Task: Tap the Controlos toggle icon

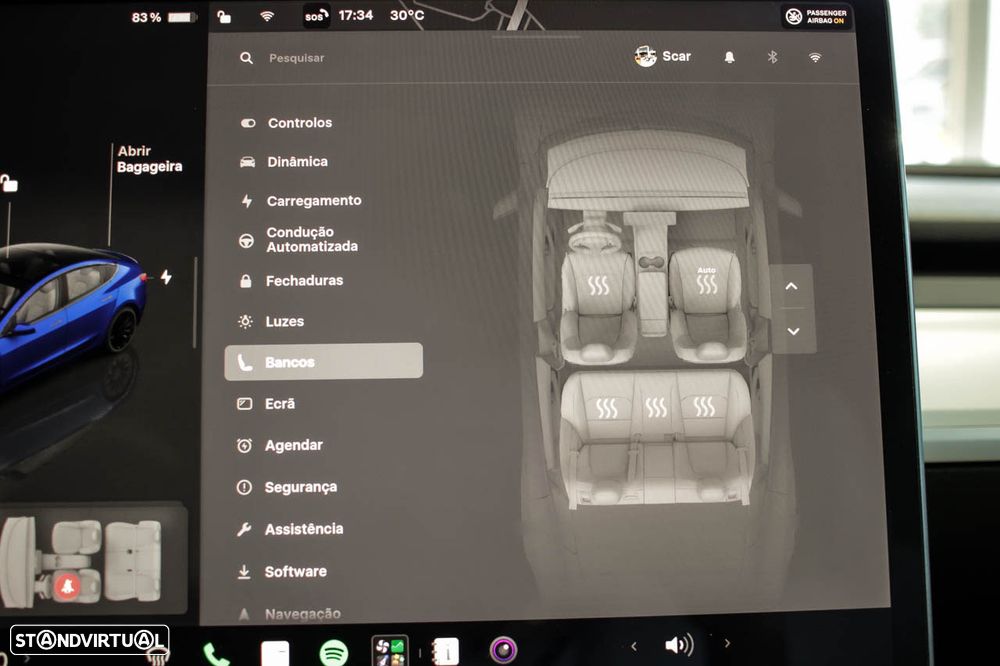Action: pyautogui.click(x=247, y=123)
